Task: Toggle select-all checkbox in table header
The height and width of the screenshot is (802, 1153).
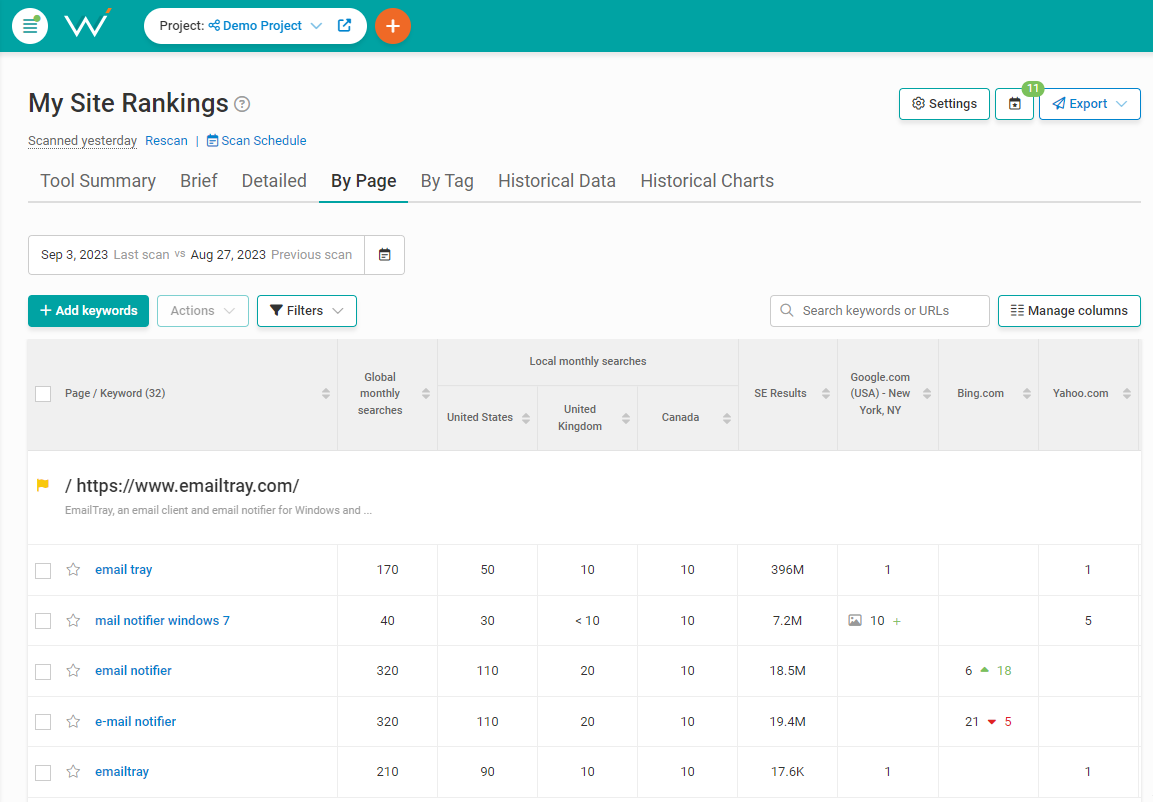Action: point(43,394)
